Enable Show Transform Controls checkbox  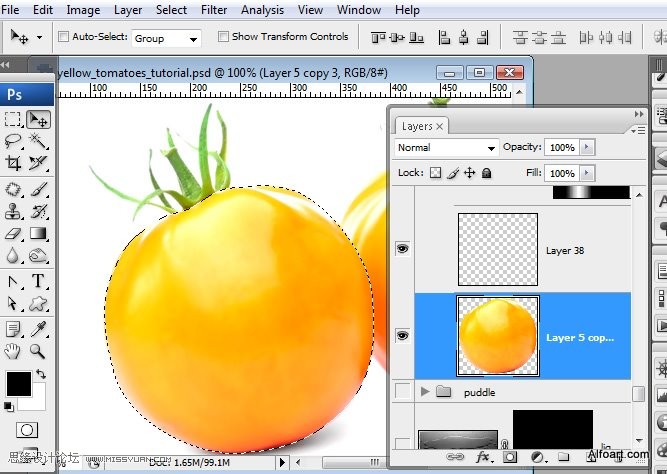coord(223,37)
